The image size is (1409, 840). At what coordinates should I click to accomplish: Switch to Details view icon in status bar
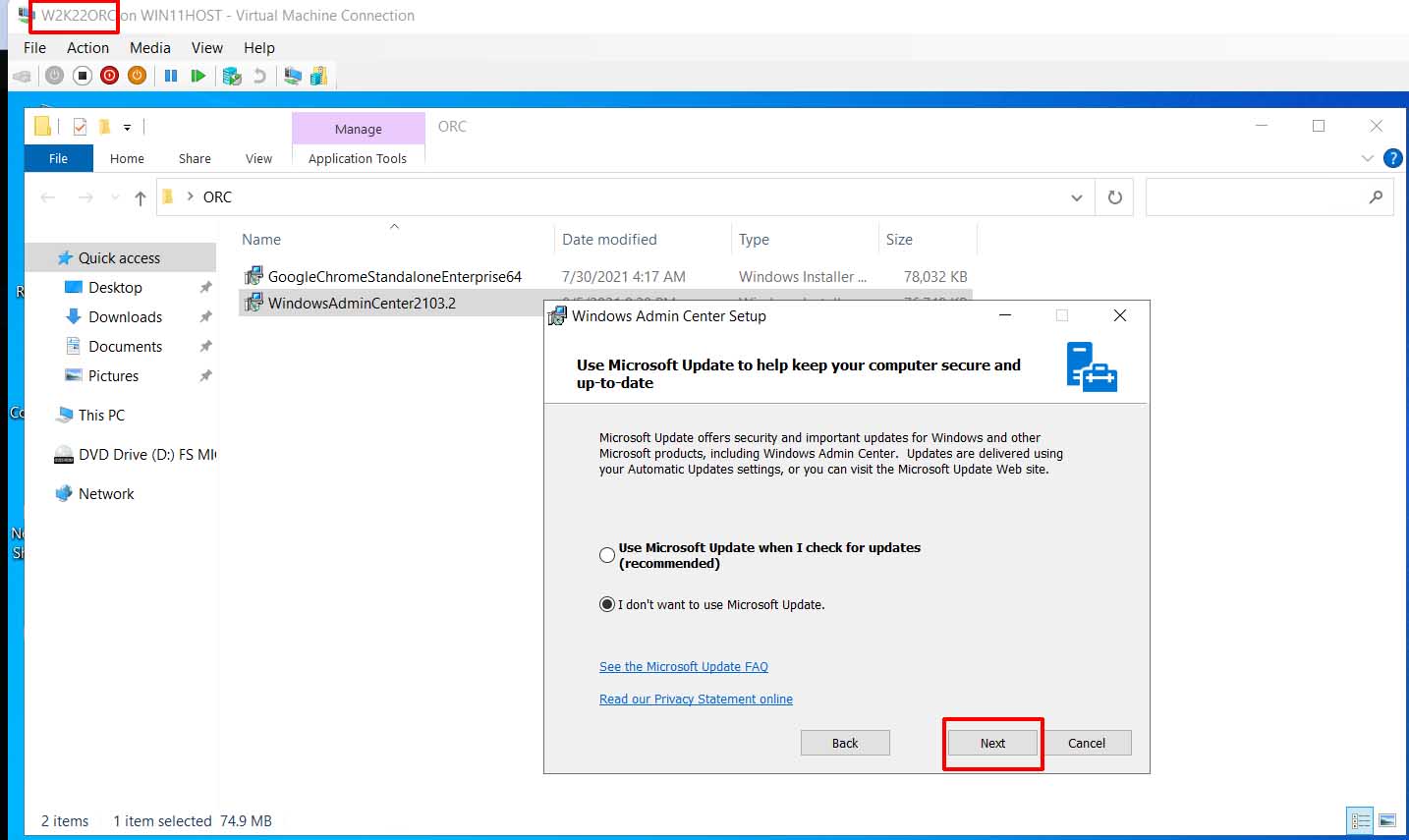[x=1361, y=820]
